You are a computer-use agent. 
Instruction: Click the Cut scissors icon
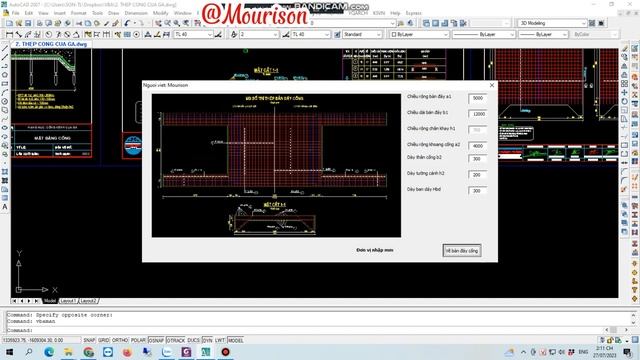(x=79, y=23)
